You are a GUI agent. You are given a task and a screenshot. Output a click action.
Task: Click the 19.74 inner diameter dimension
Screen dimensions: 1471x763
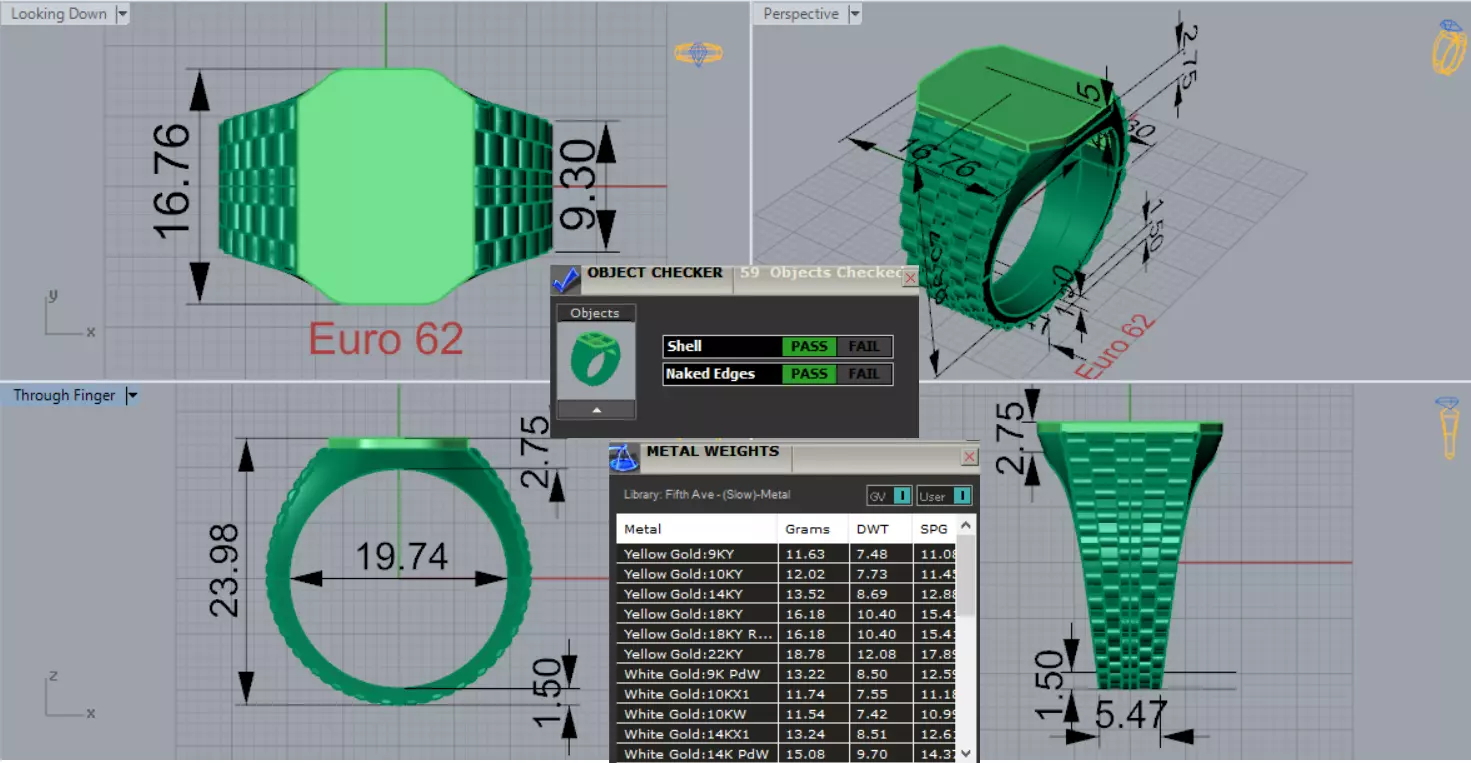coord(402,556)
